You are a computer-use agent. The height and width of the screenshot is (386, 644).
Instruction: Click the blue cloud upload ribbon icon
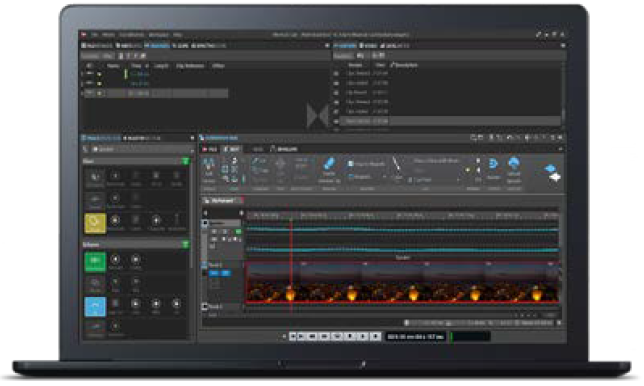click(x=513, y=164)
